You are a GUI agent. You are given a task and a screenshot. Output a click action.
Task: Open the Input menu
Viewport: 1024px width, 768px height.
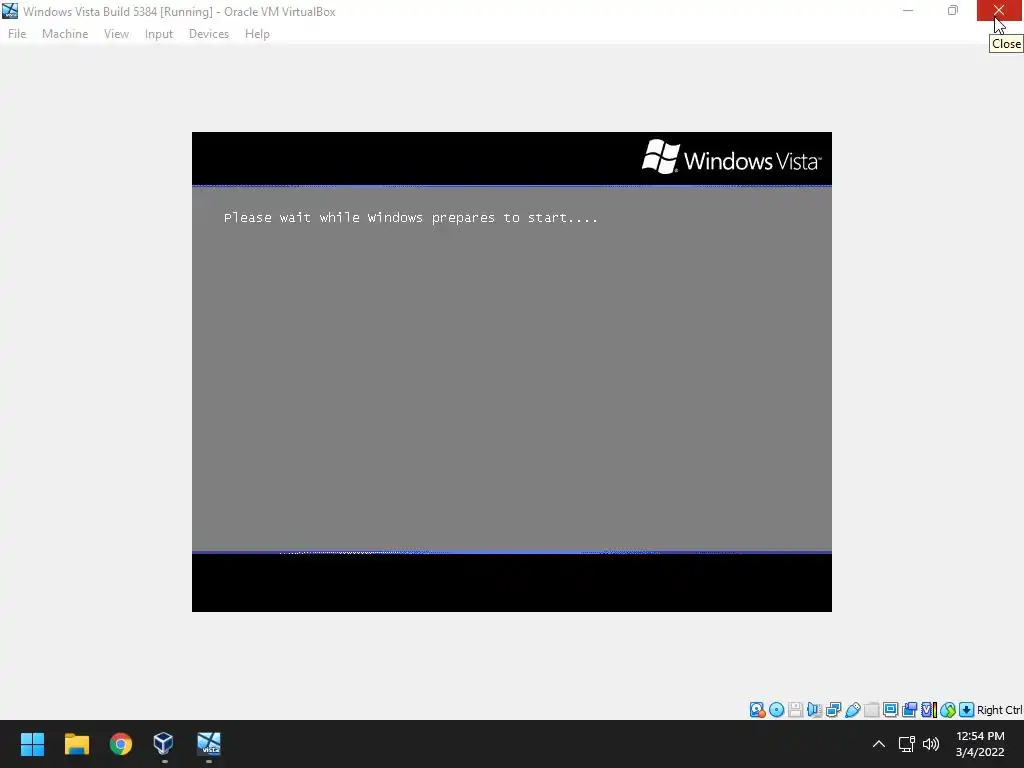click(x=159, y=34)
